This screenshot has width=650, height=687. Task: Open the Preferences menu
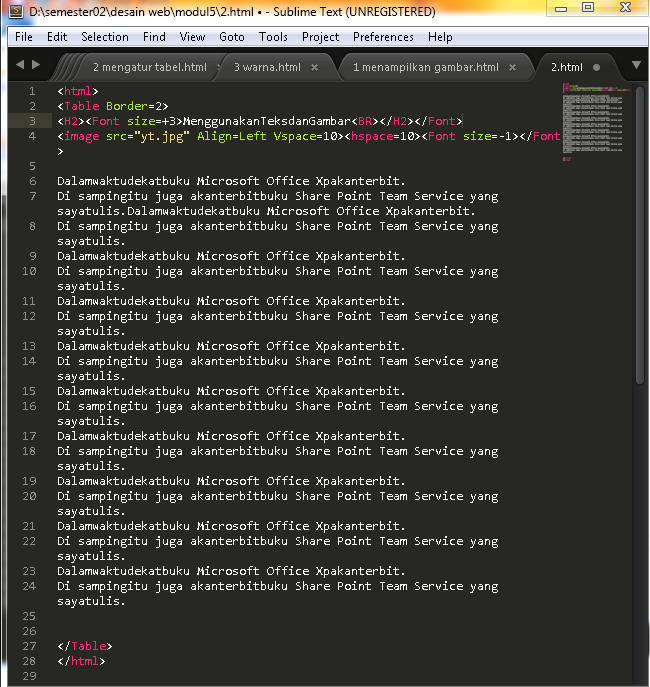pos(383,37)
